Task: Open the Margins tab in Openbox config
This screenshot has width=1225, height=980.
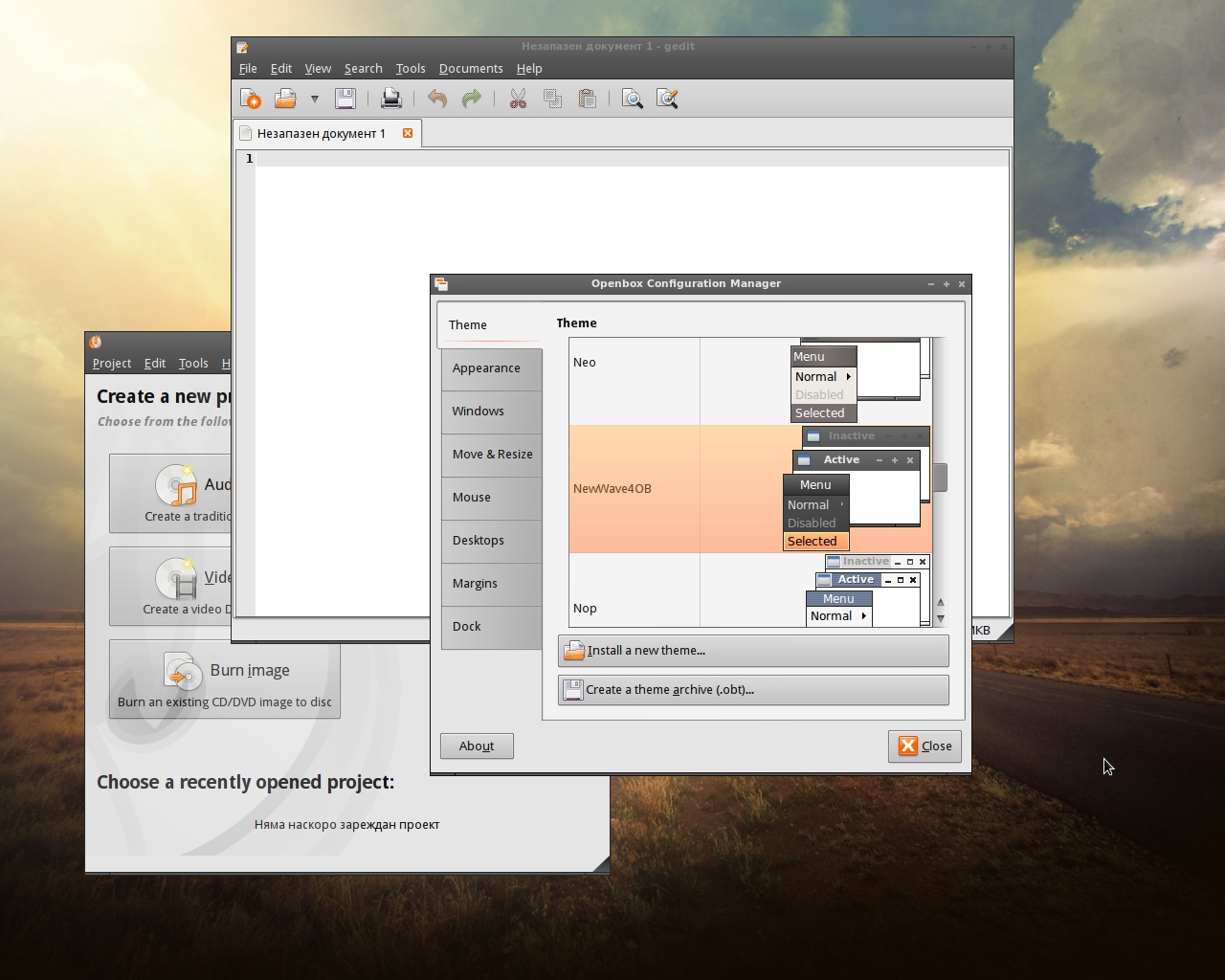Action: click(x=491, y=584)
